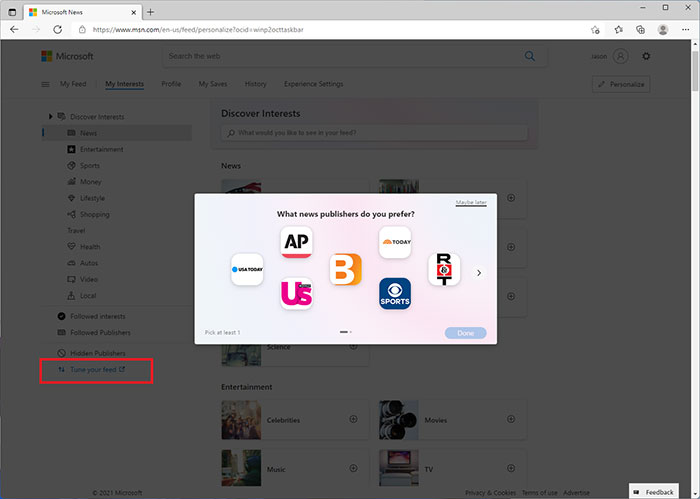
Task: Follow Celebrities with the plus button
Action: [353, 420]
